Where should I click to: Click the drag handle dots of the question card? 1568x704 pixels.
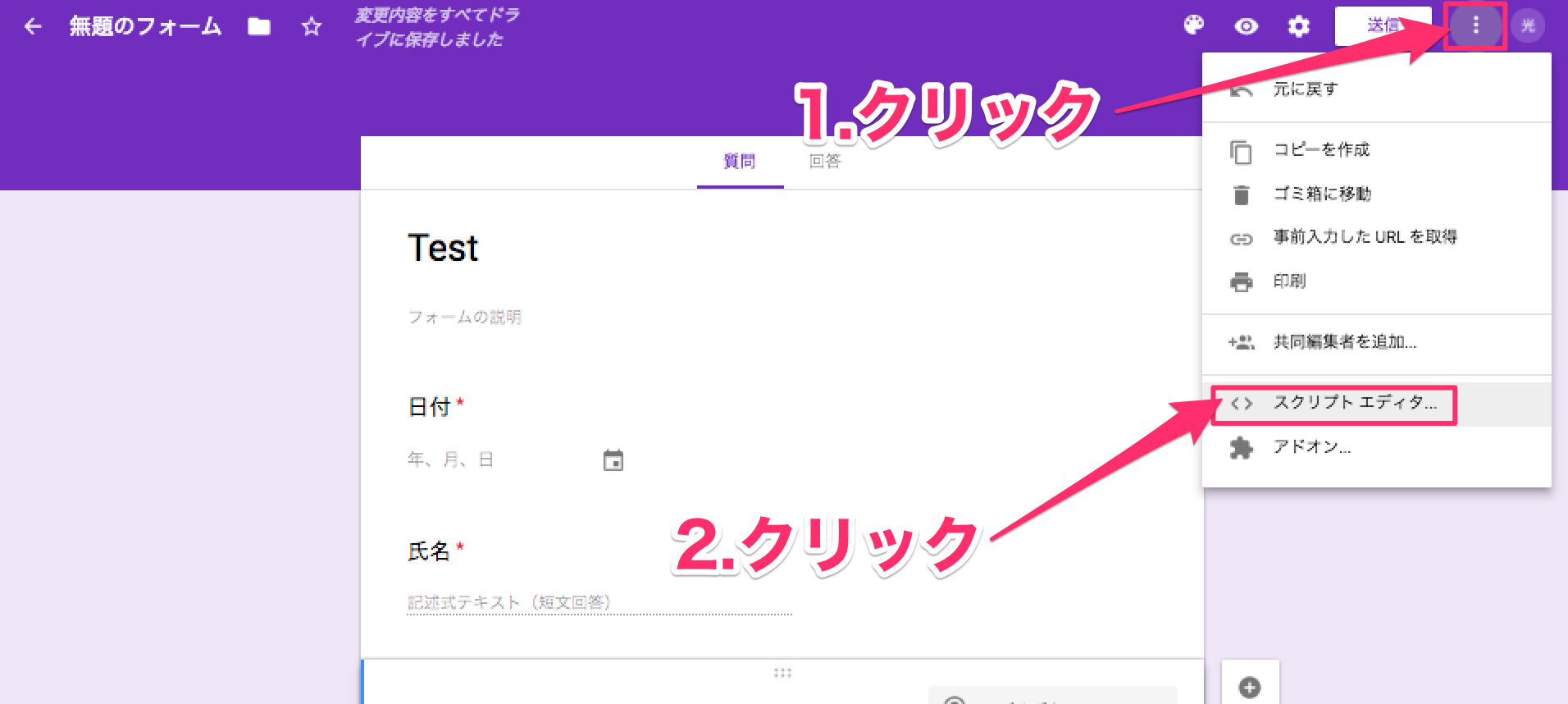coord(782,673)
